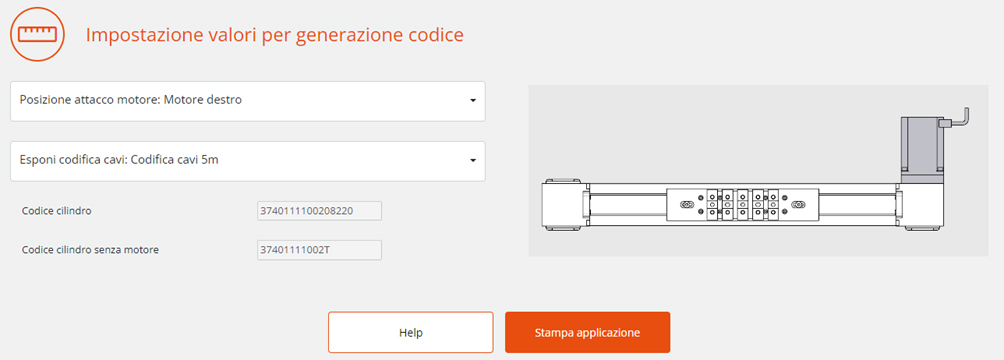Click the Impostazione valori per generazione codice heading
The image size is (1004, 360).
click(274, 35)
